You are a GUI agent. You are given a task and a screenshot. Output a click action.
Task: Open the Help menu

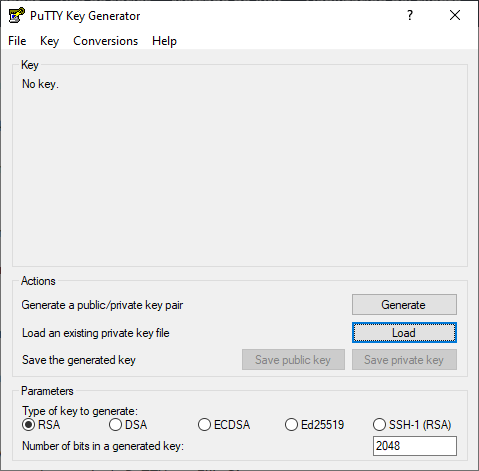(x=164, y=41)
